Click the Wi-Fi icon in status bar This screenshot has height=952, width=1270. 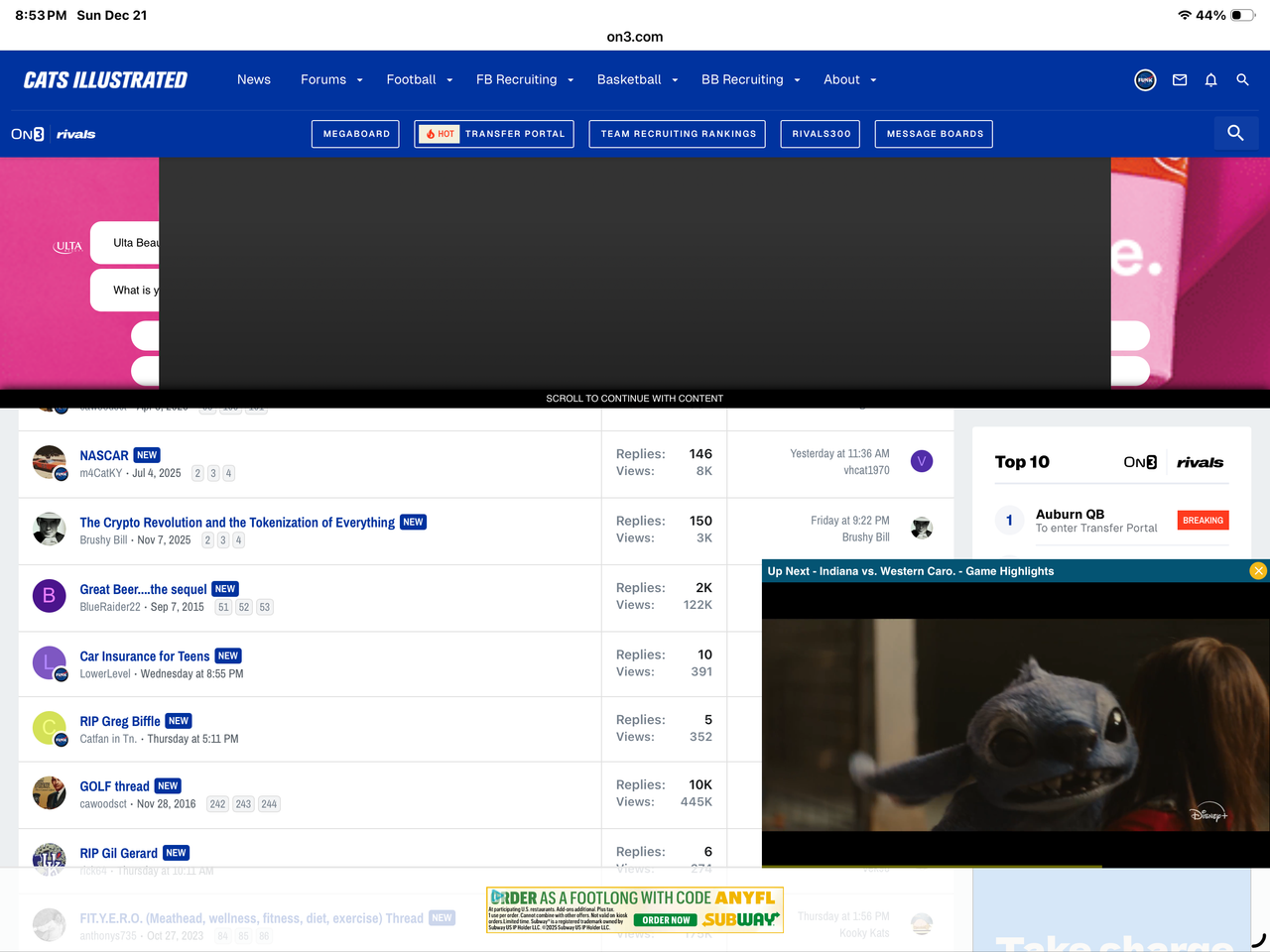click(x=1185, y=15)
